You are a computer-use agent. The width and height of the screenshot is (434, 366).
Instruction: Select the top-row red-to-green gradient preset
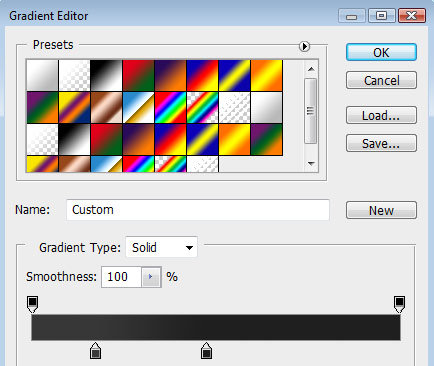138,76
